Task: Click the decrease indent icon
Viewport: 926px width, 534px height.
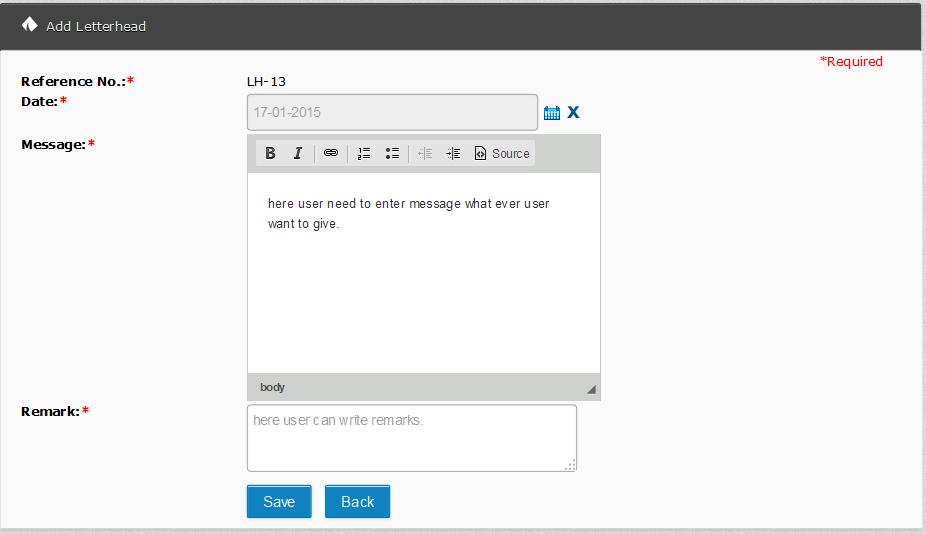Action: tap(425, 153)
